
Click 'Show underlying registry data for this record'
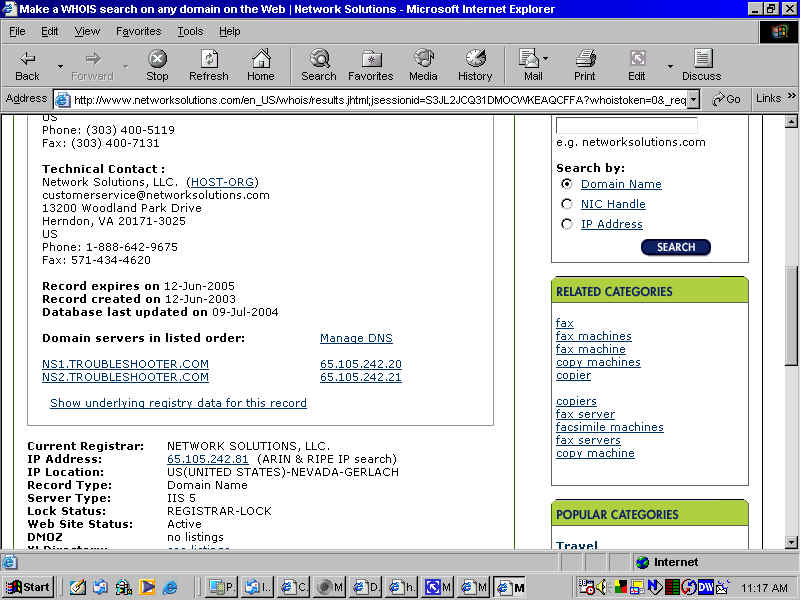[178, 403]
